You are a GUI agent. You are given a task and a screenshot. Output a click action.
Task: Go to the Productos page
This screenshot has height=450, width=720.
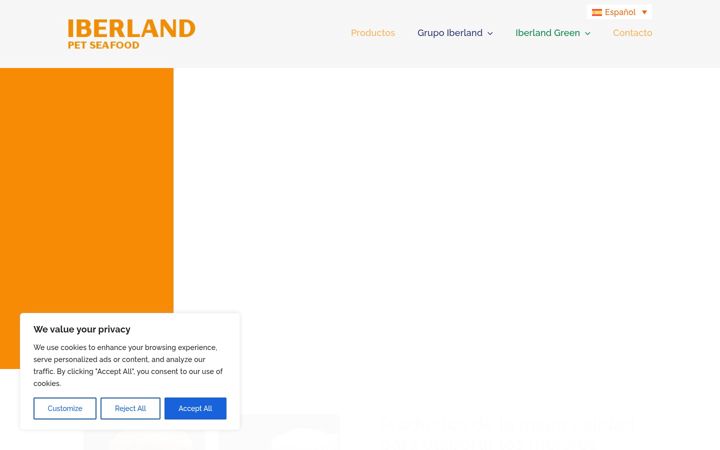(373, 33)
